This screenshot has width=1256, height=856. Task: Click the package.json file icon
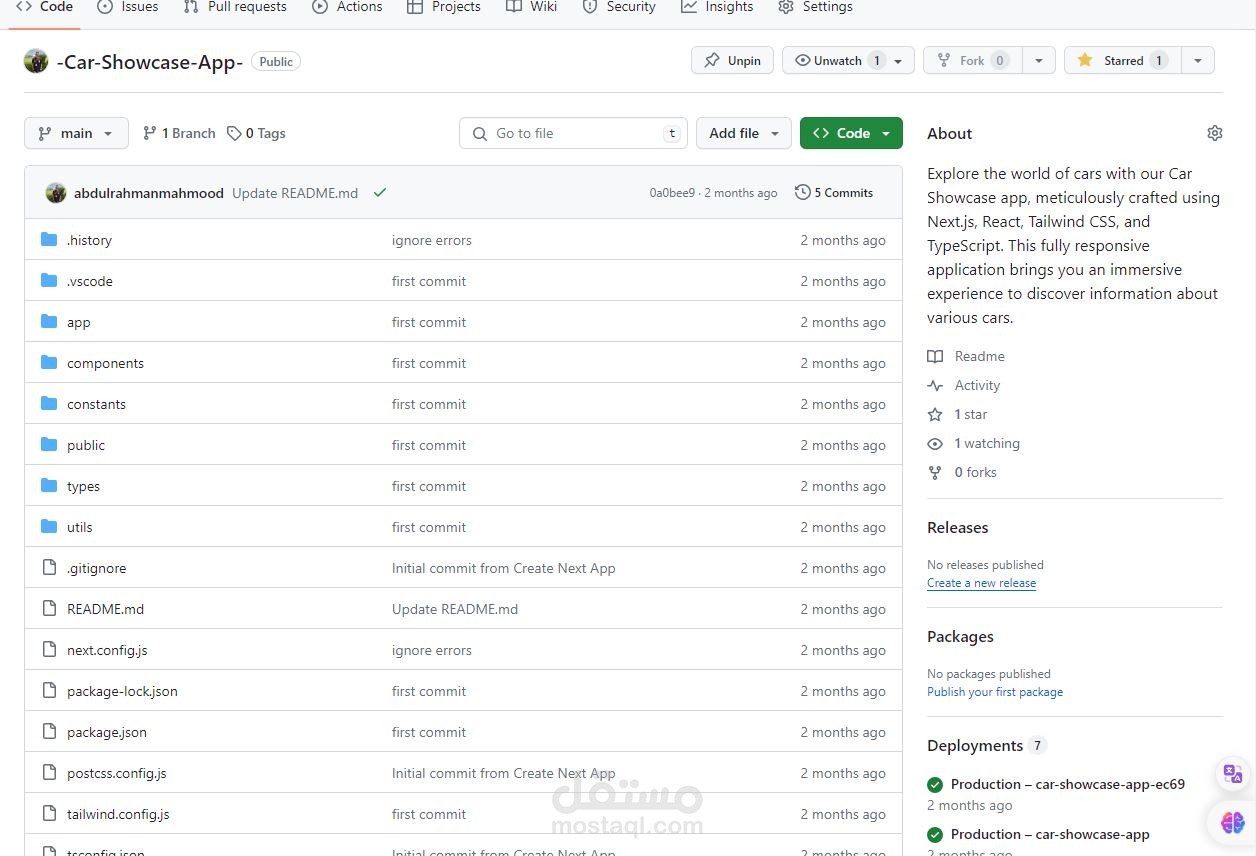pyautogui.click(x=49, y=731)
